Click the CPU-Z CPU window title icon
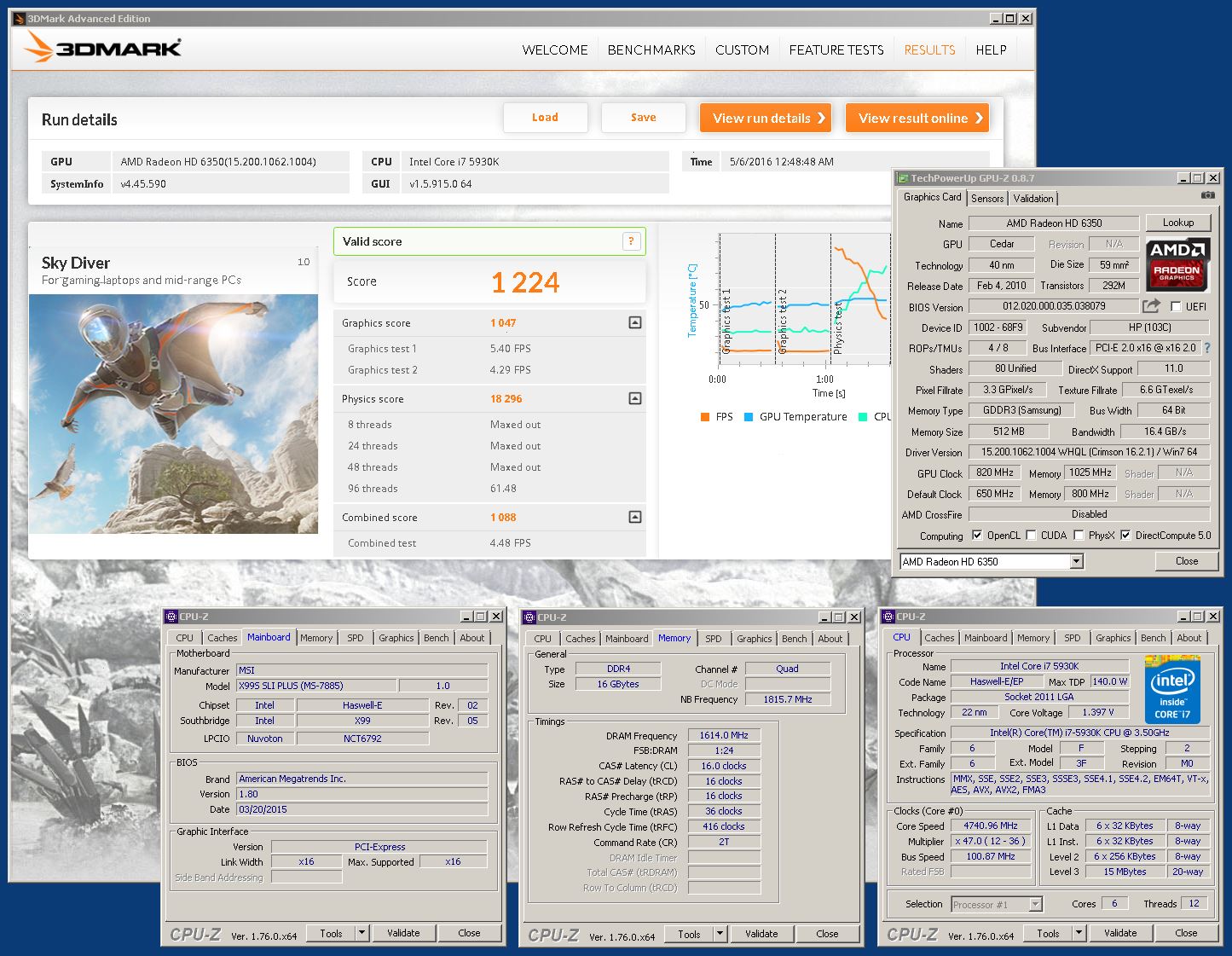Screen dimensions: 1232x956 click(888, 617)
